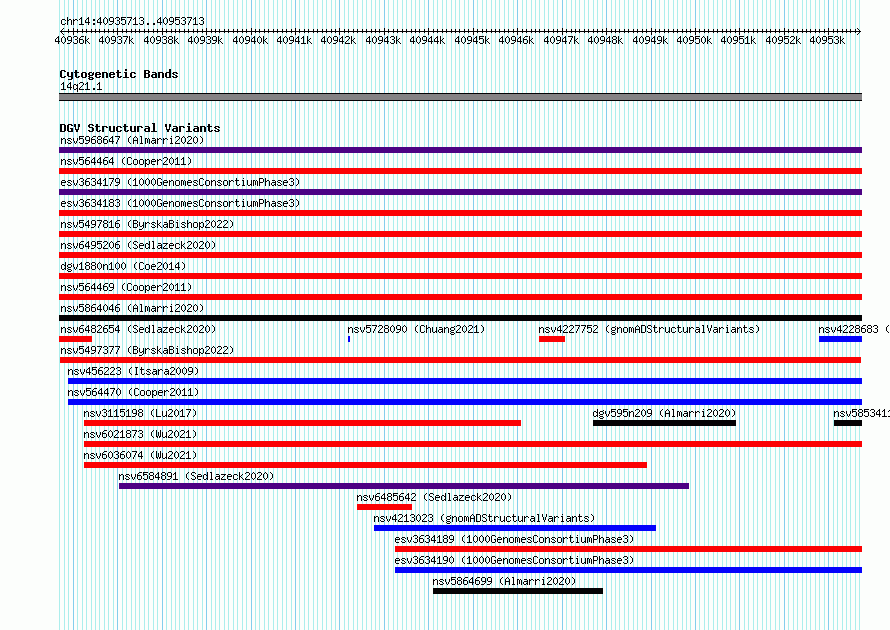This screenshot has width=890, height=630.
Task: Select the blue nsv456223 variant bar
Action: (x=465, y=381)
